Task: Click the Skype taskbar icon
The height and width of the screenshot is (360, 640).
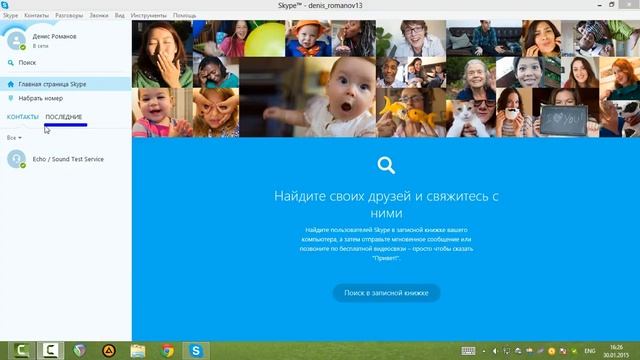Action: (196, 351)
